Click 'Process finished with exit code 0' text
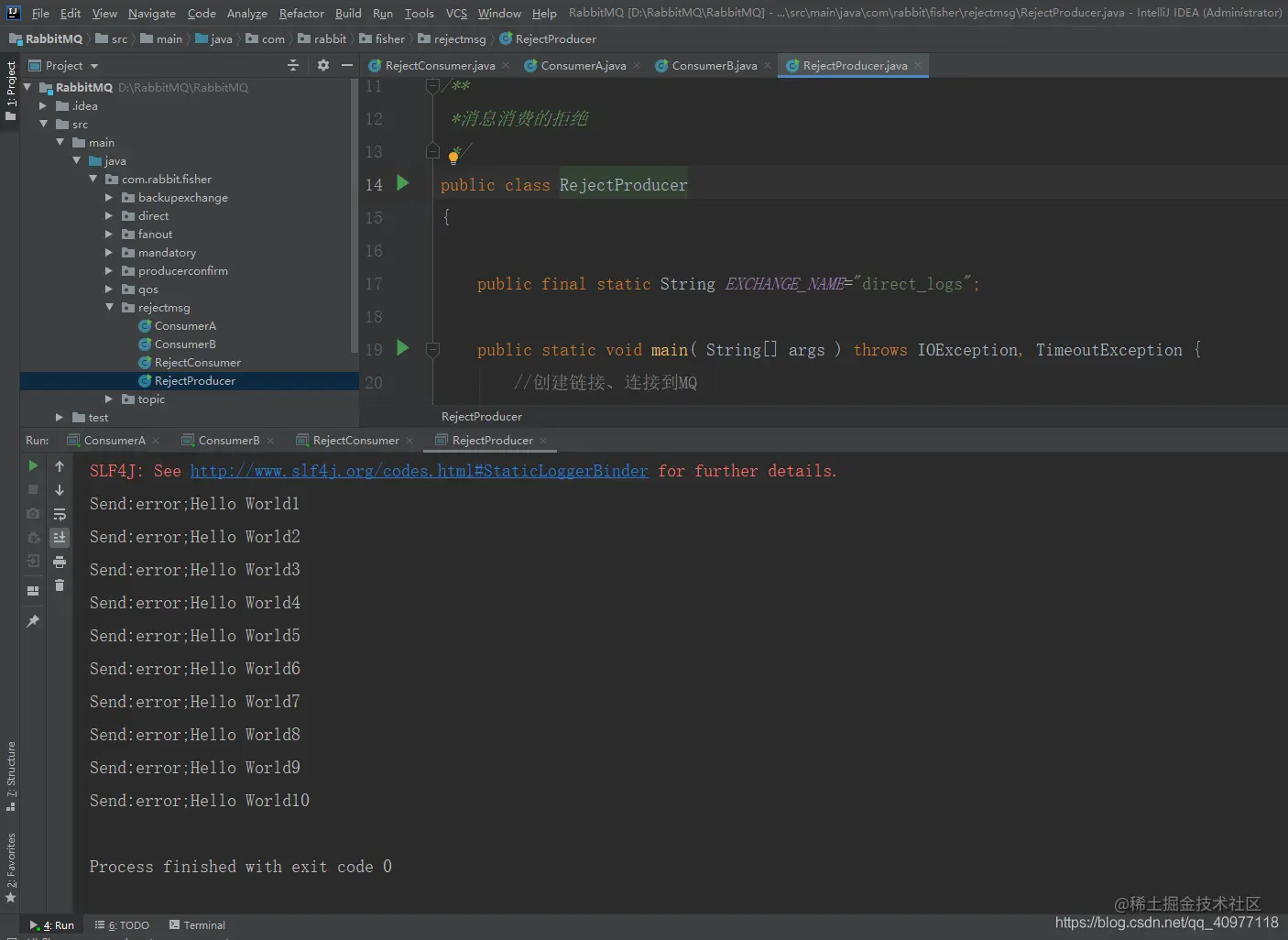 tap(241, 867)
